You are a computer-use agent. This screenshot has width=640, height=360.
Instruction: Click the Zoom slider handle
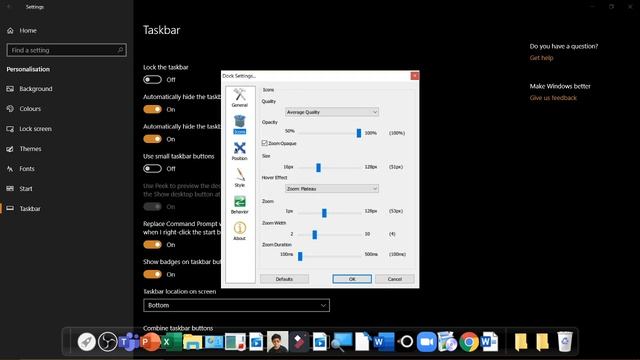click(x=324, y=213)
